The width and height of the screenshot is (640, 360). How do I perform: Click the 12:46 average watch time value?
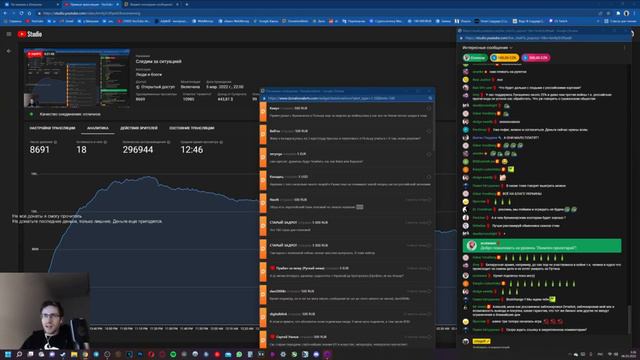click(x=192, y=150)
